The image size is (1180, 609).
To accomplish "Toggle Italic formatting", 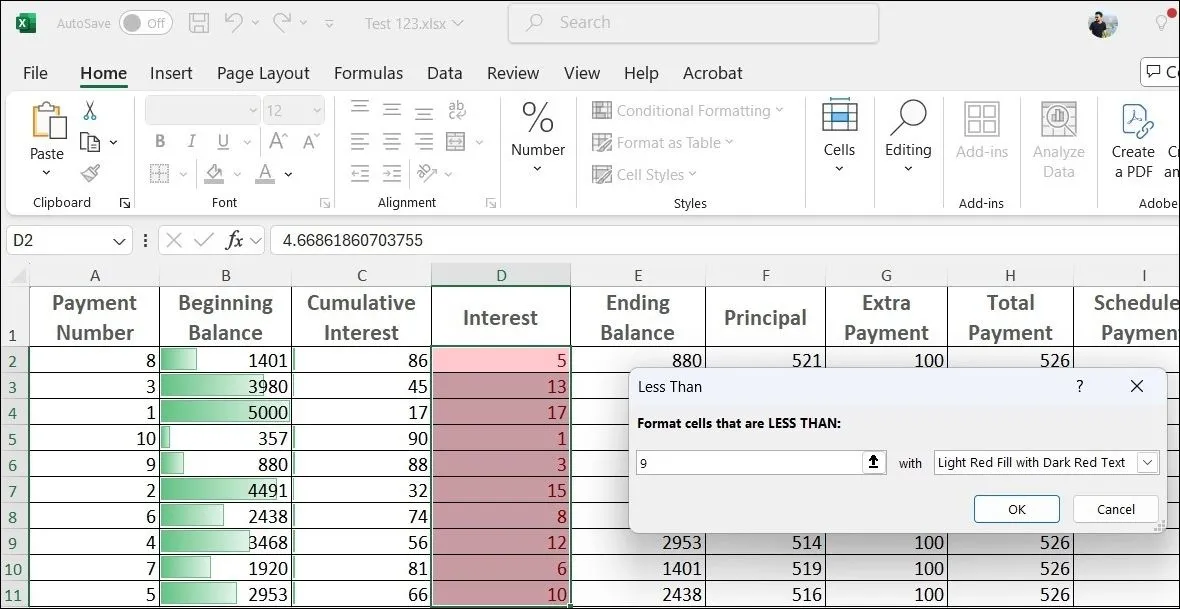I will point(191,142).
